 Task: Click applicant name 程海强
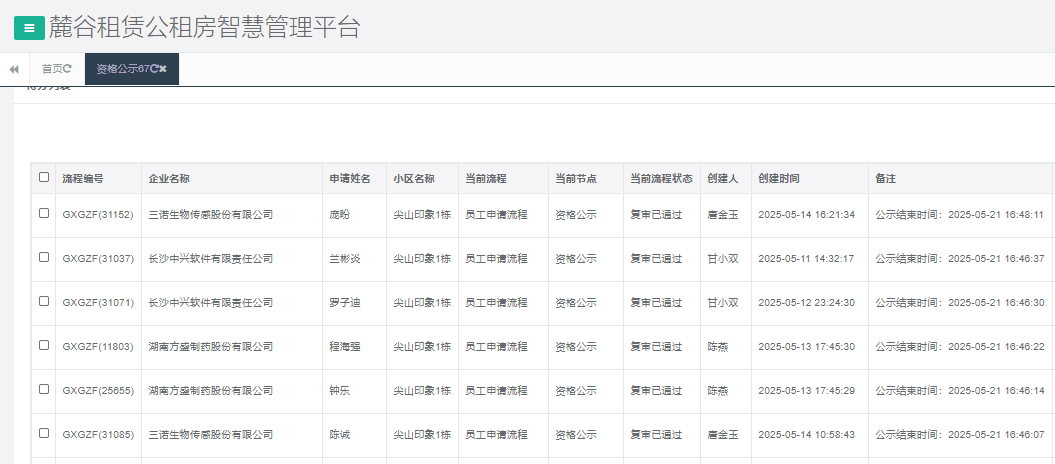344,347
